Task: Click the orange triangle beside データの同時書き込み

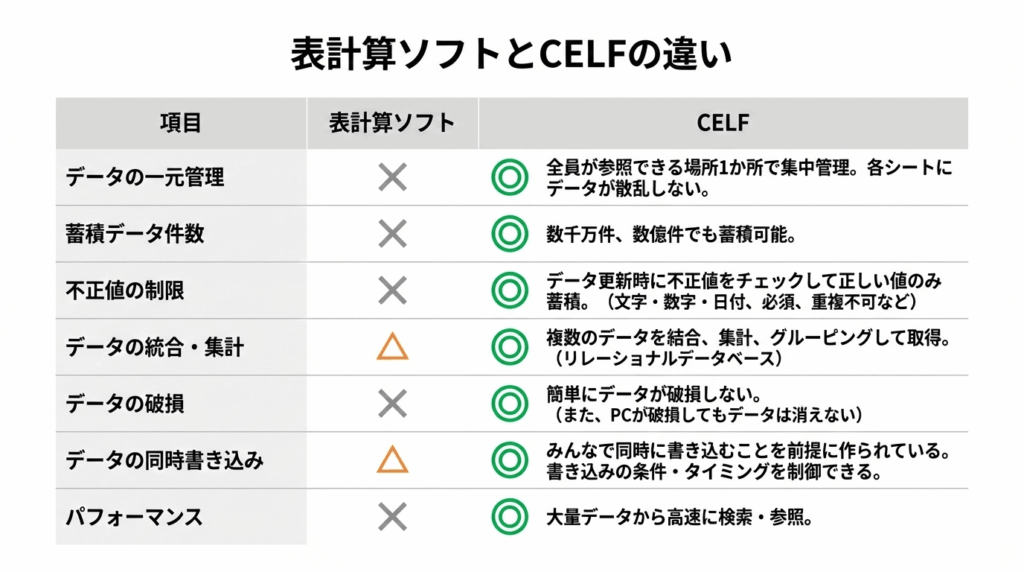Action: click(392, 460)
